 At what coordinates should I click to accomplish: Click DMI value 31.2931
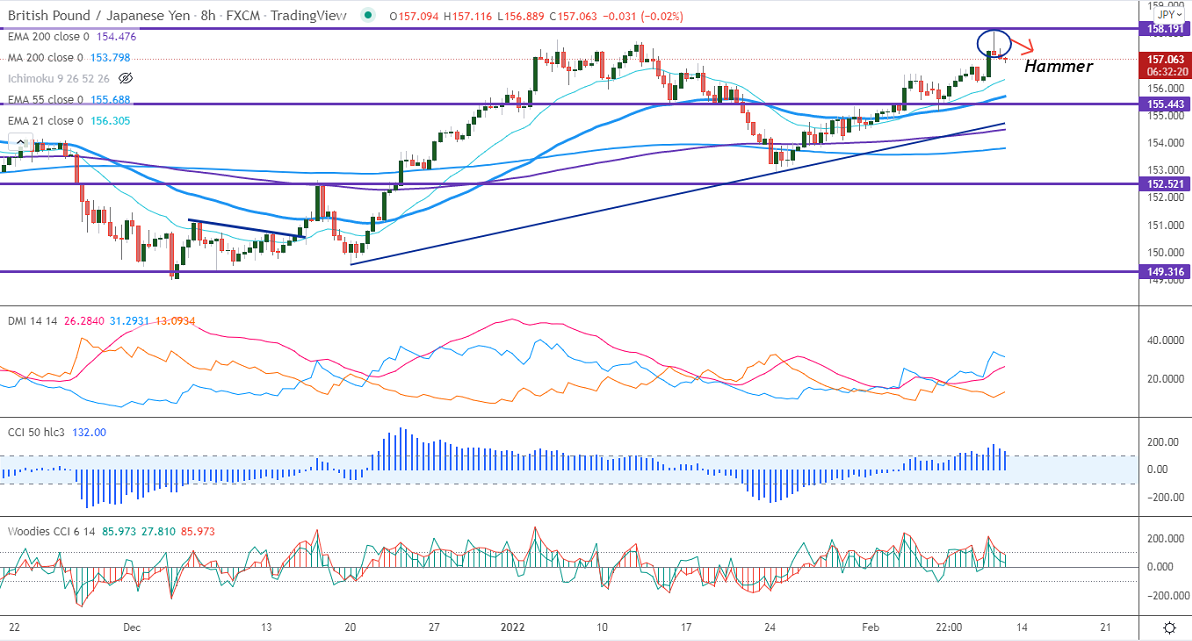pos(130,321)
